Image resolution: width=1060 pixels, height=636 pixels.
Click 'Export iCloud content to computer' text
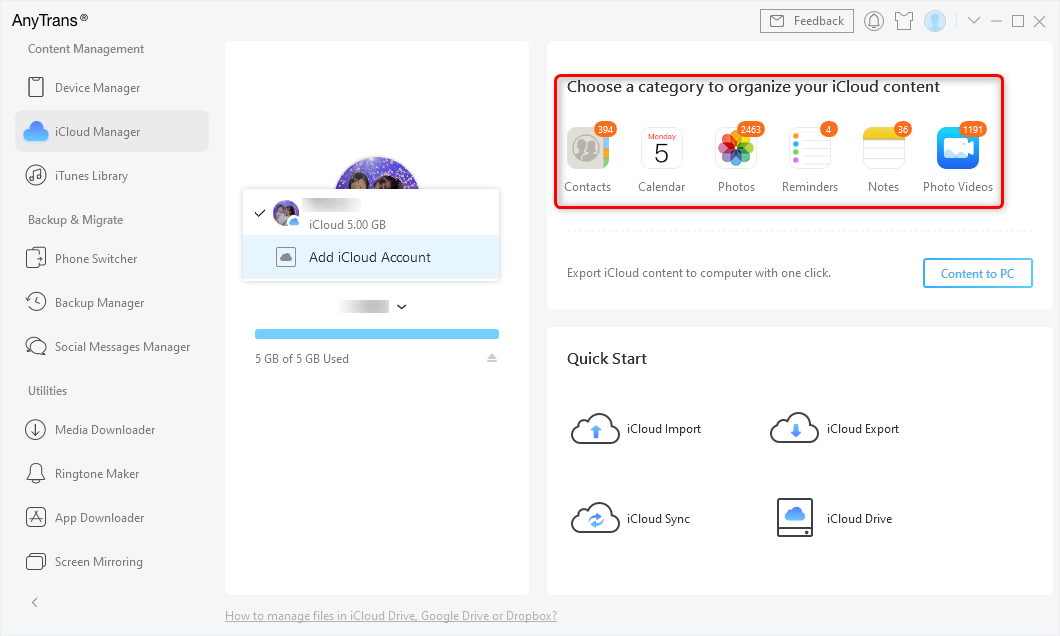click(x=698, y=273)
